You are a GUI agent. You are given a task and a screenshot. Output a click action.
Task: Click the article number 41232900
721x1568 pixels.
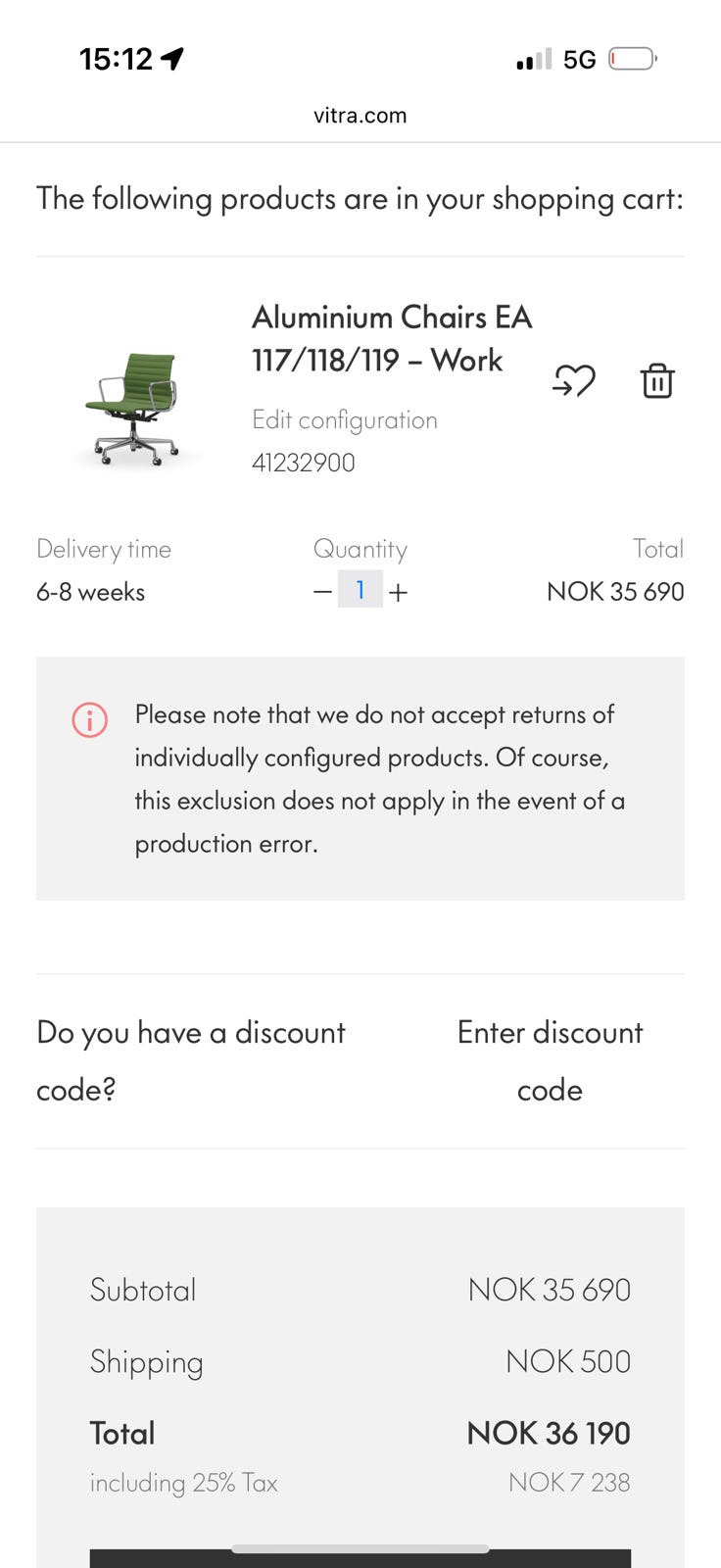[303, 463]
